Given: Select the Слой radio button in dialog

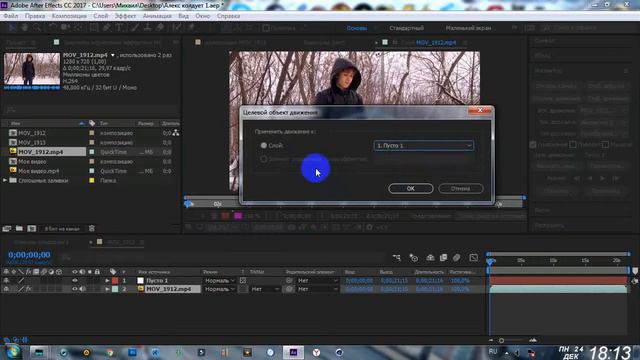Looking at the screenshot, I should pos(264,145).
